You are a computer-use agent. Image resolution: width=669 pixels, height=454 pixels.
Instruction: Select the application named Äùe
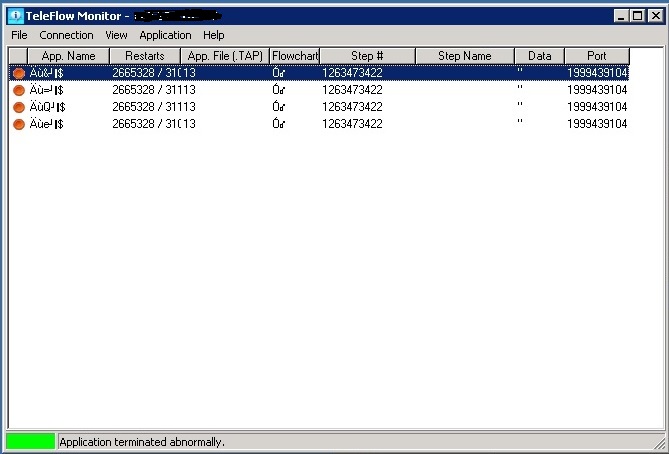tap(47, 124)
